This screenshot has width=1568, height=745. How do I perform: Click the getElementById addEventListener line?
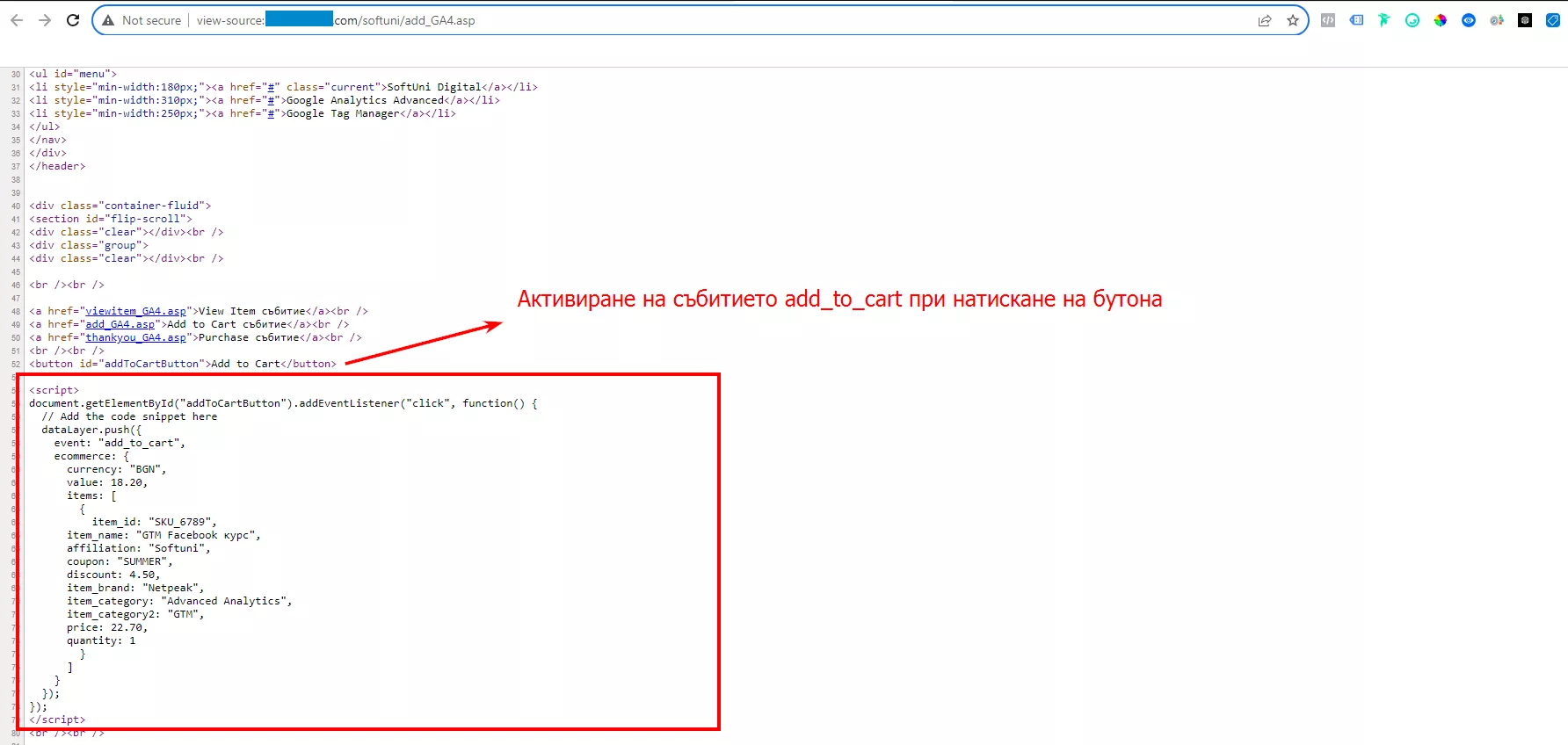coord(283,403)
